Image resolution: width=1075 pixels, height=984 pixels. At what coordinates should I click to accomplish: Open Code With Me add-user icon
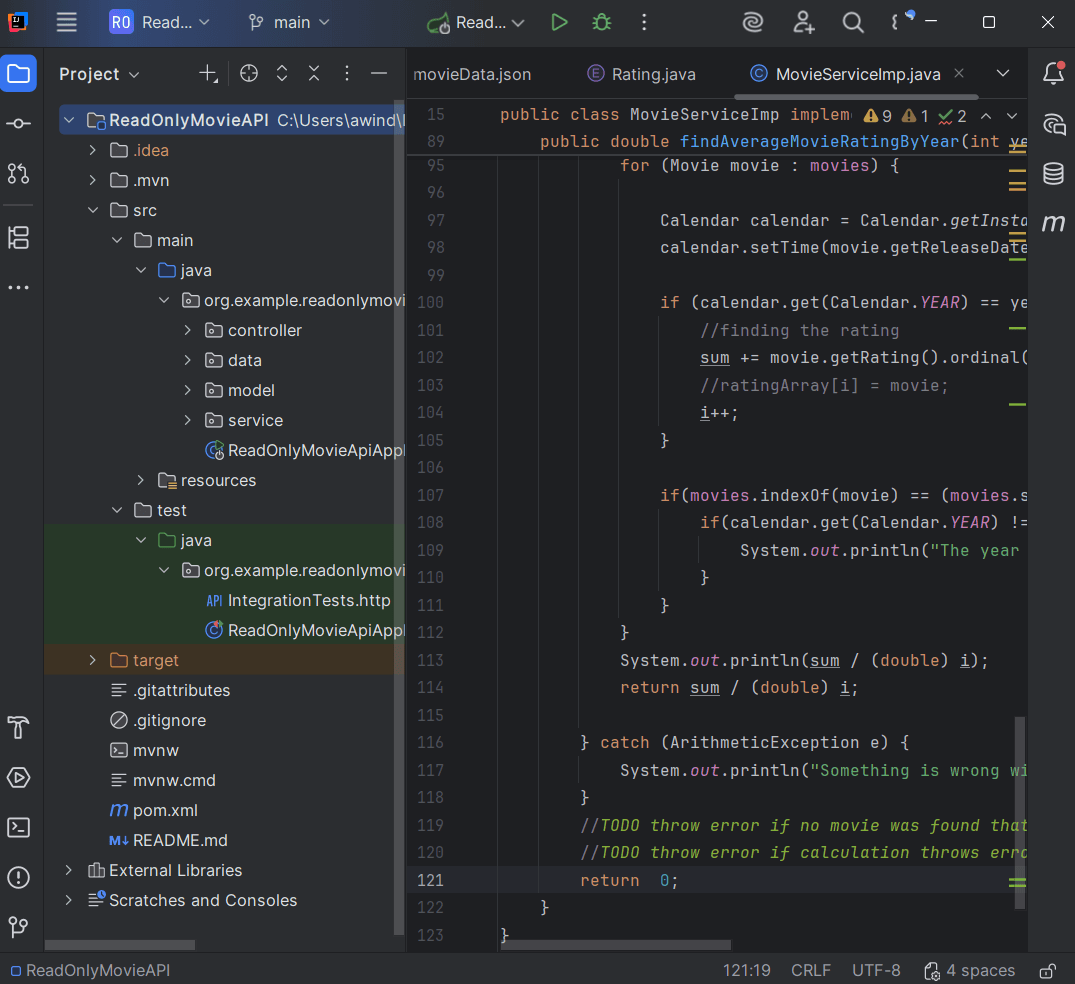pyautogui.click(x=804, y=23)
